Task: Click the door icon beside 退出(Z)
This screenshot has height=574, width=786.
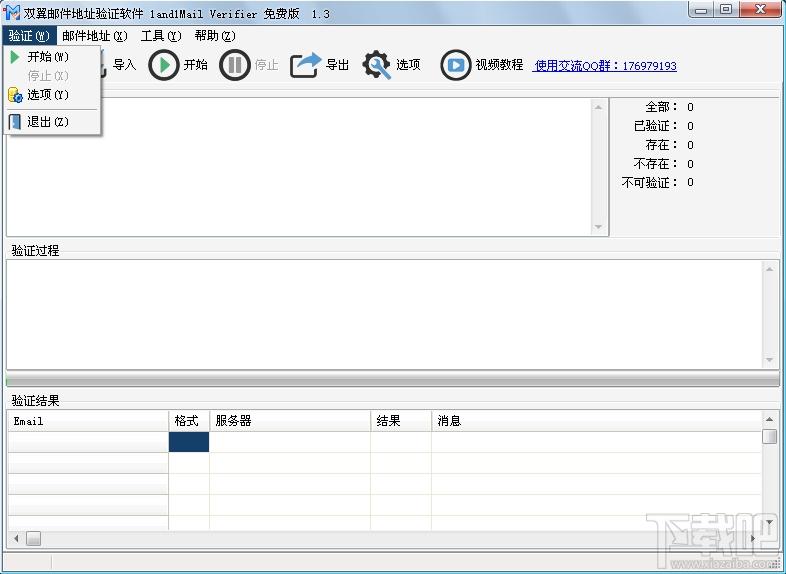Action: (15, 121)
